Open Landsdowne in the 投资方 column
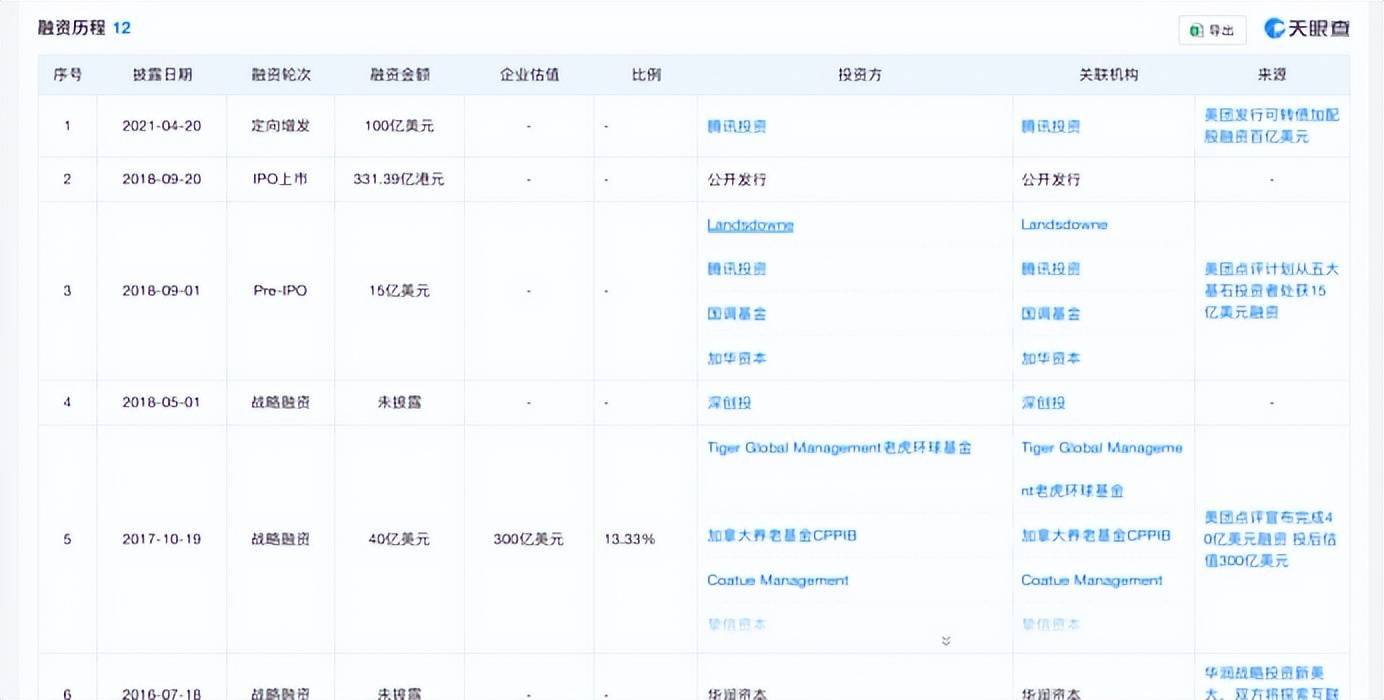This screenshot has height=700, width=1384. click(x=750, y=225)
